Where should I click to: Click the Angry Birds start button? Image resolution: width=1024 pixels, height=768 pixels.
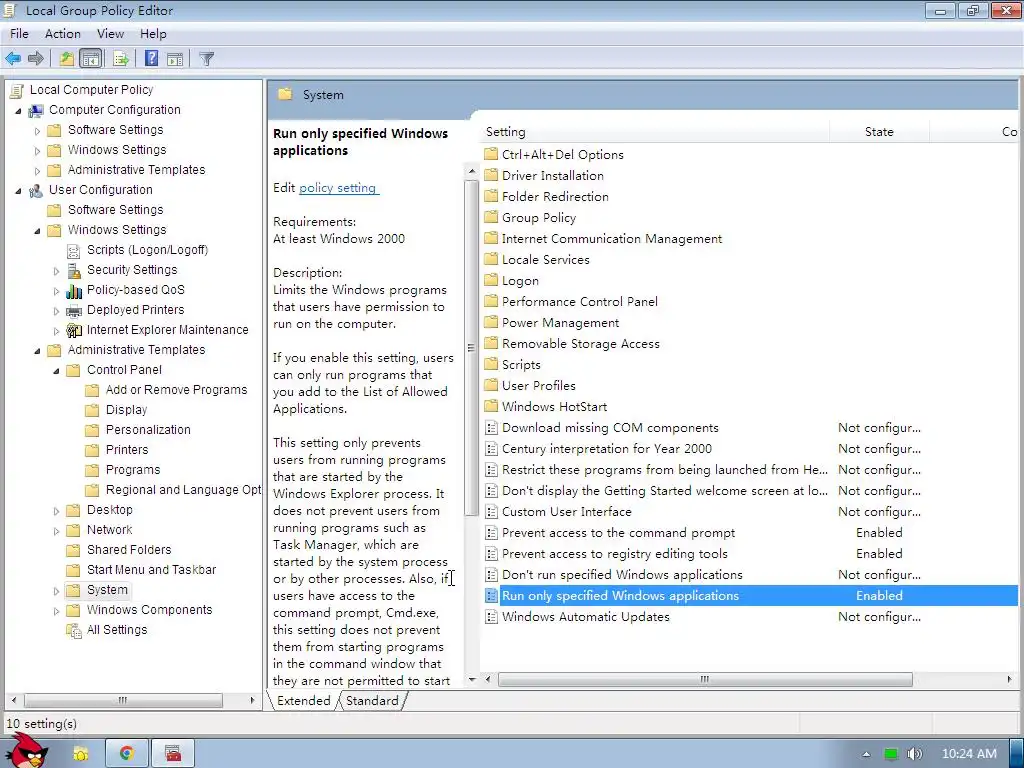(x=27, y=750)
